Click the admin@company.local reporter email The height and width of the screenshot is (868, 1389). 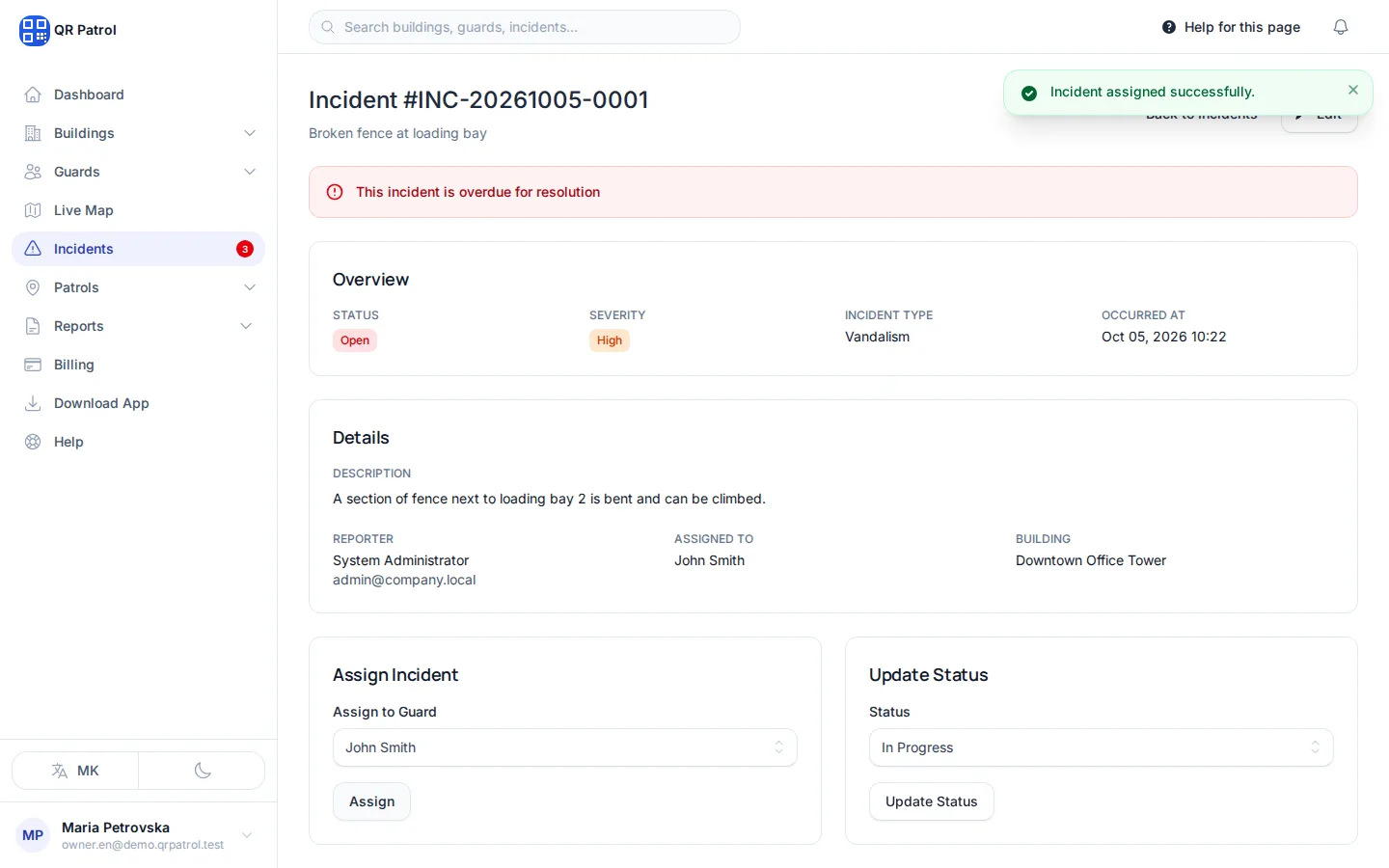tap(404, 580)
